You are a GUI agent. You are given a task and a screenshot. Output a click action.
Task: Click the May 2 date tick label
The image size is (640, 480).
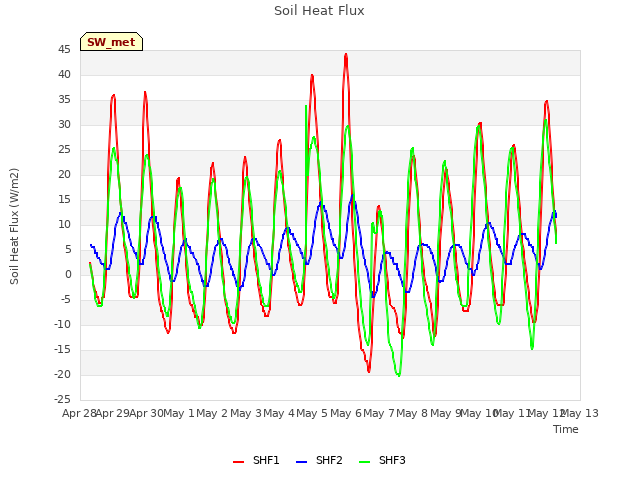tap(212, 413)
